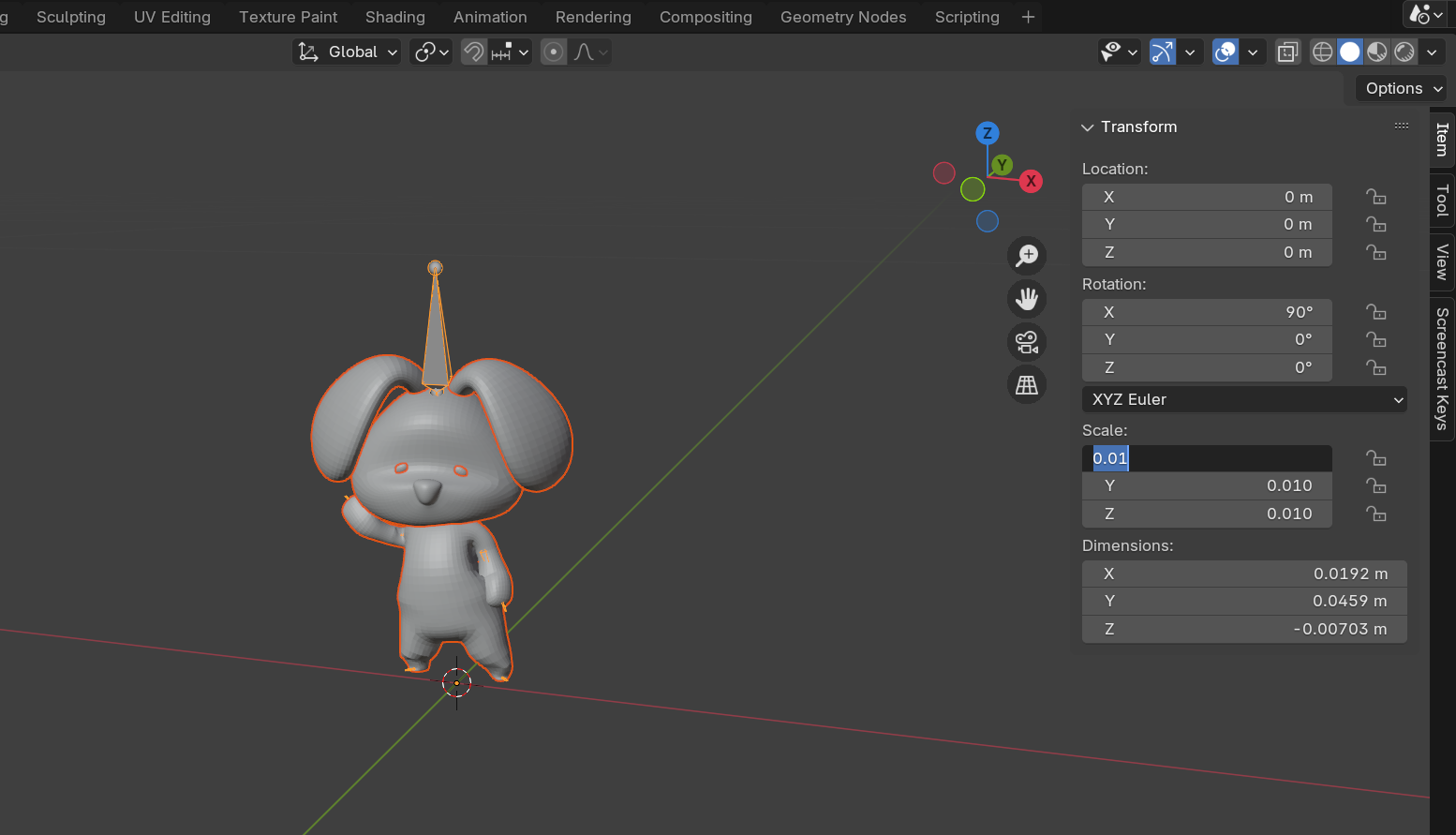Click the 3D cursor at origin

pyautogui.click(x=457, y=683)
